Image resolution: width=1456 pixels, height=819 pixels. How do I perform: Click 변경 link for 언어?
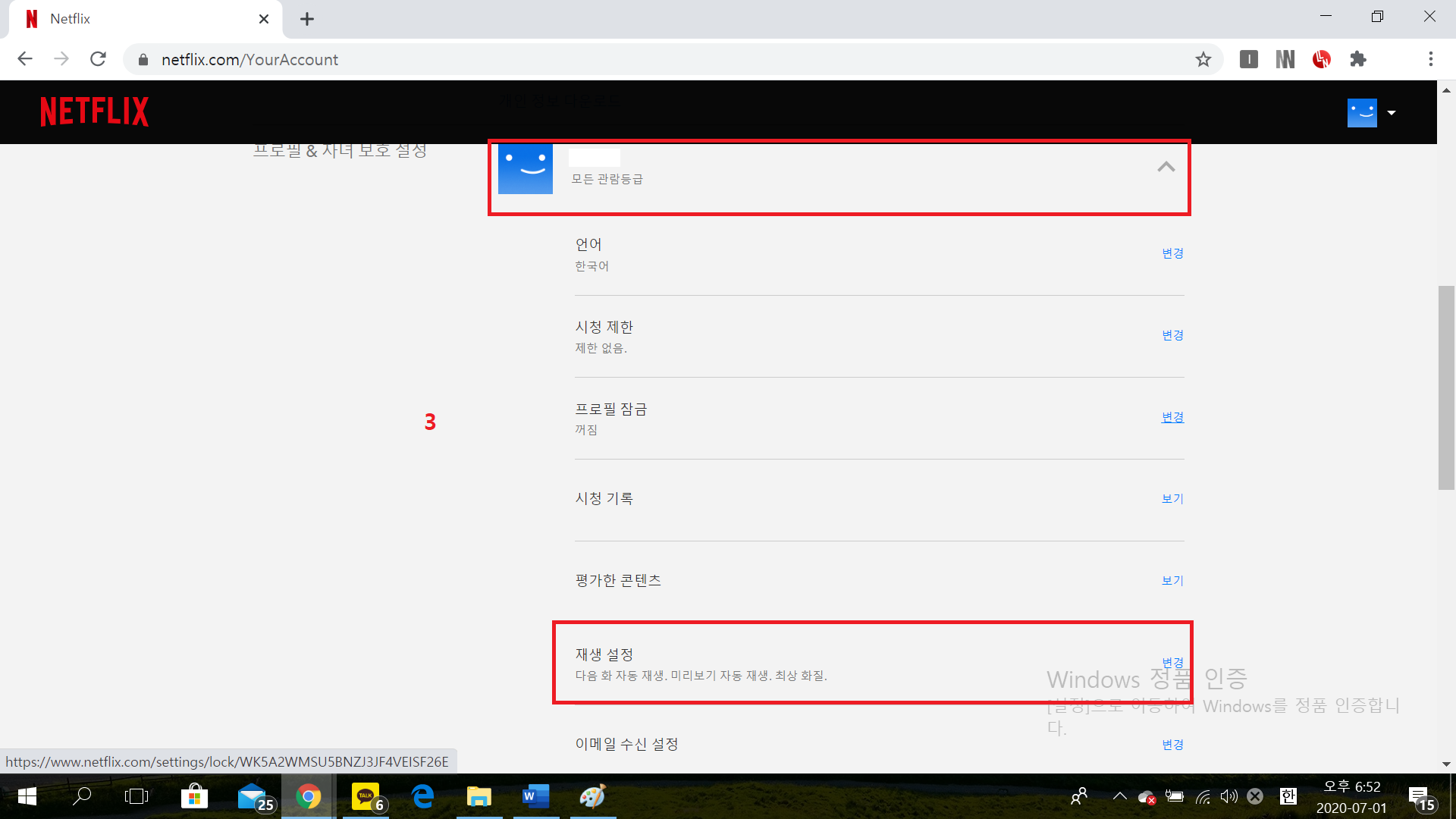pyautogui.click(x=1172, y=253)
